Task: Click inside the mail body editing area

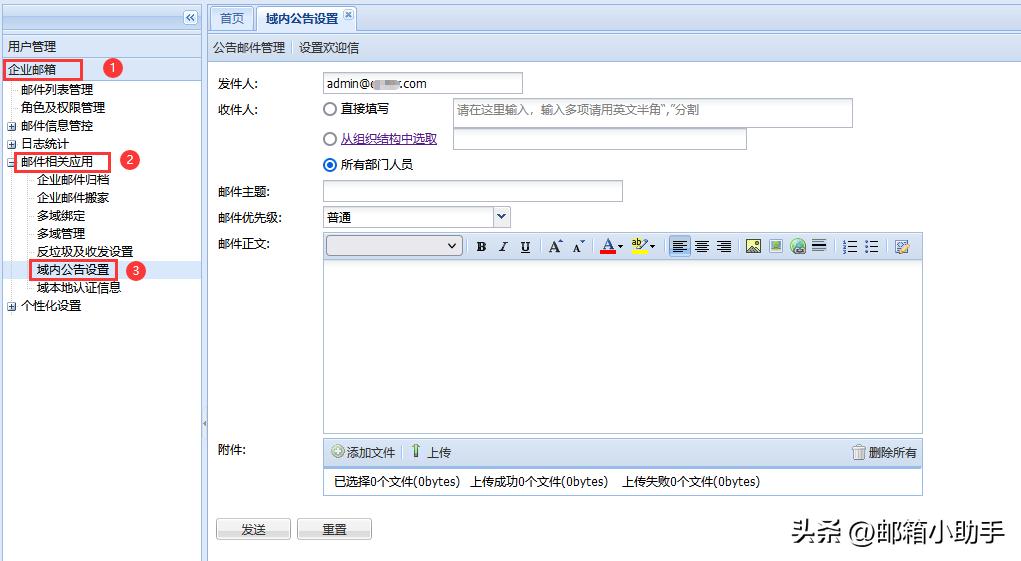Action: tap(622, 346)
